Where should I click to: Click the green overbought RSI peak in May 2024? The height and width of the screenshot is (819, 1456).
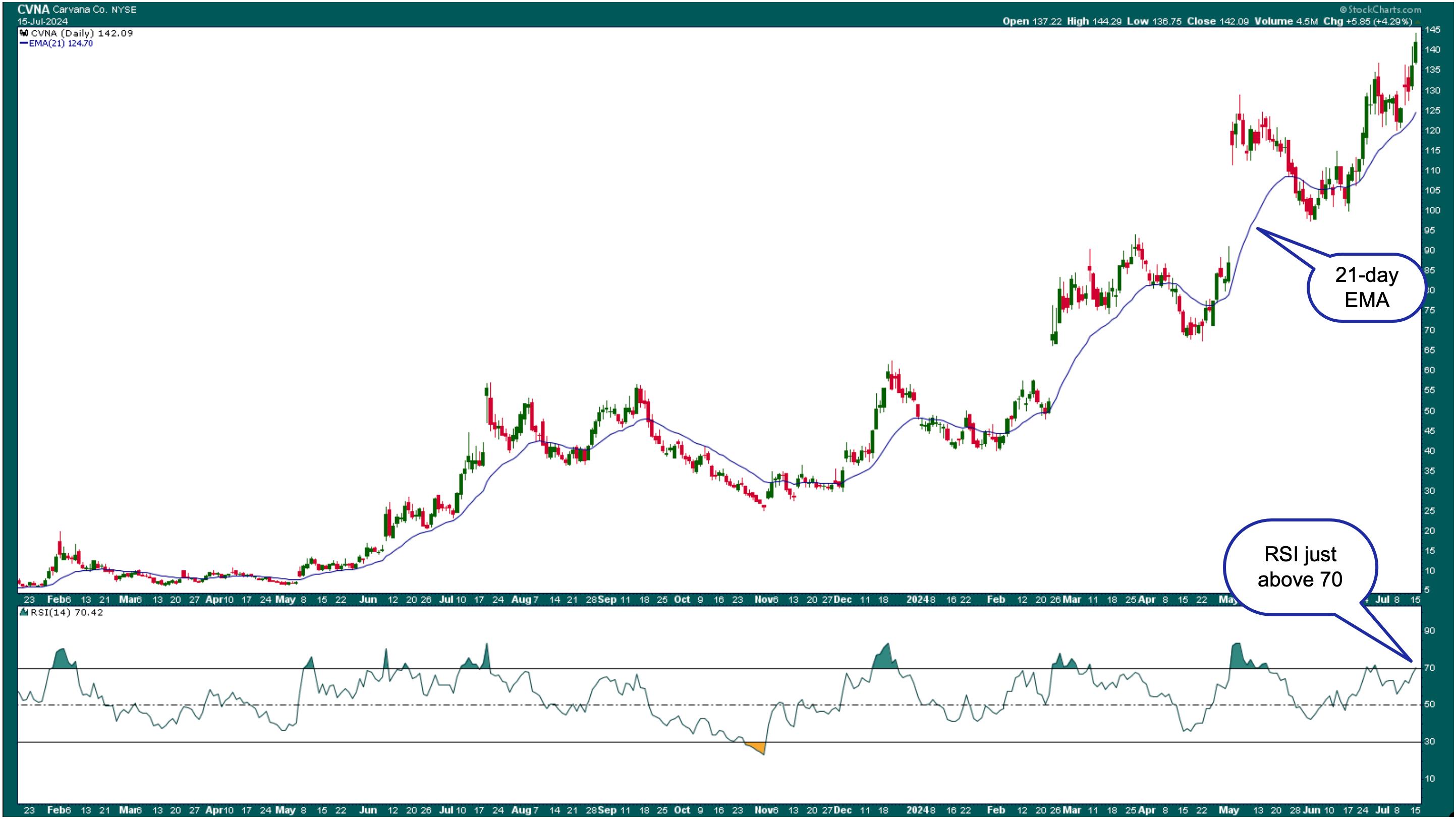click(1237, 654)
